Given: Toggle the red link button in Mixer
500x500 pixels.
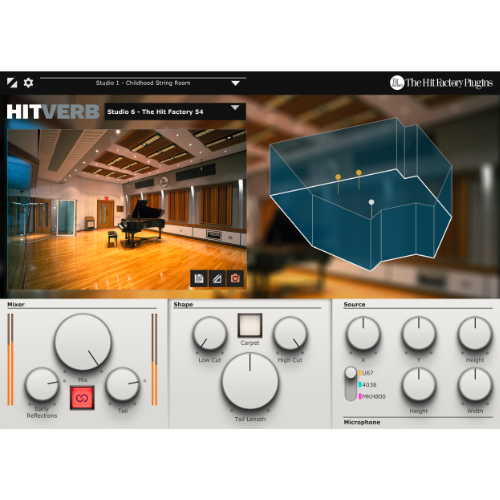Looking at the screenshot, I should (x=82, y=398).
